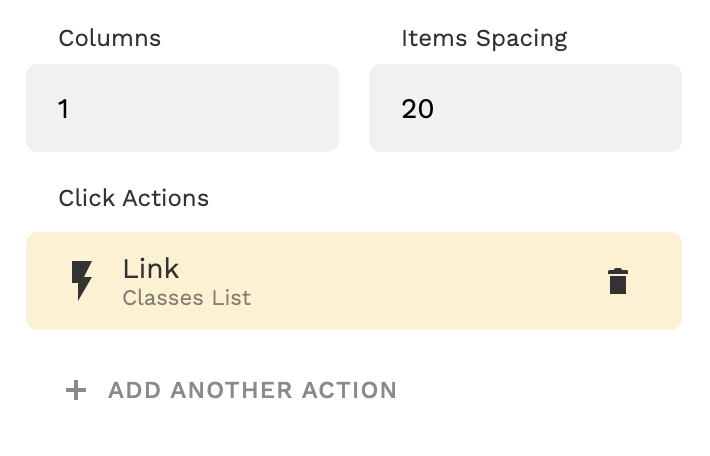
Task: Click the lightning bolt action icon
Action: tap(82, 281)
